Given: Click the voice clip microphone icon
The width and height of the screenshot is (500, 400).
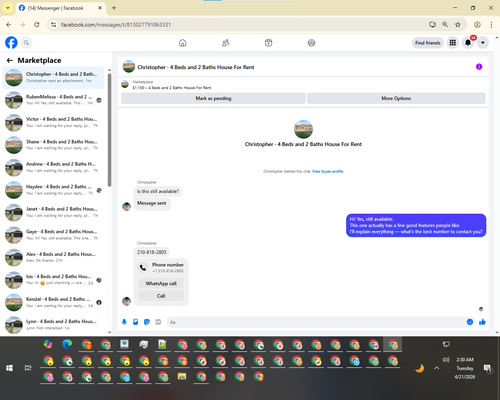Looking at the screenshot, I should [124, 322].
